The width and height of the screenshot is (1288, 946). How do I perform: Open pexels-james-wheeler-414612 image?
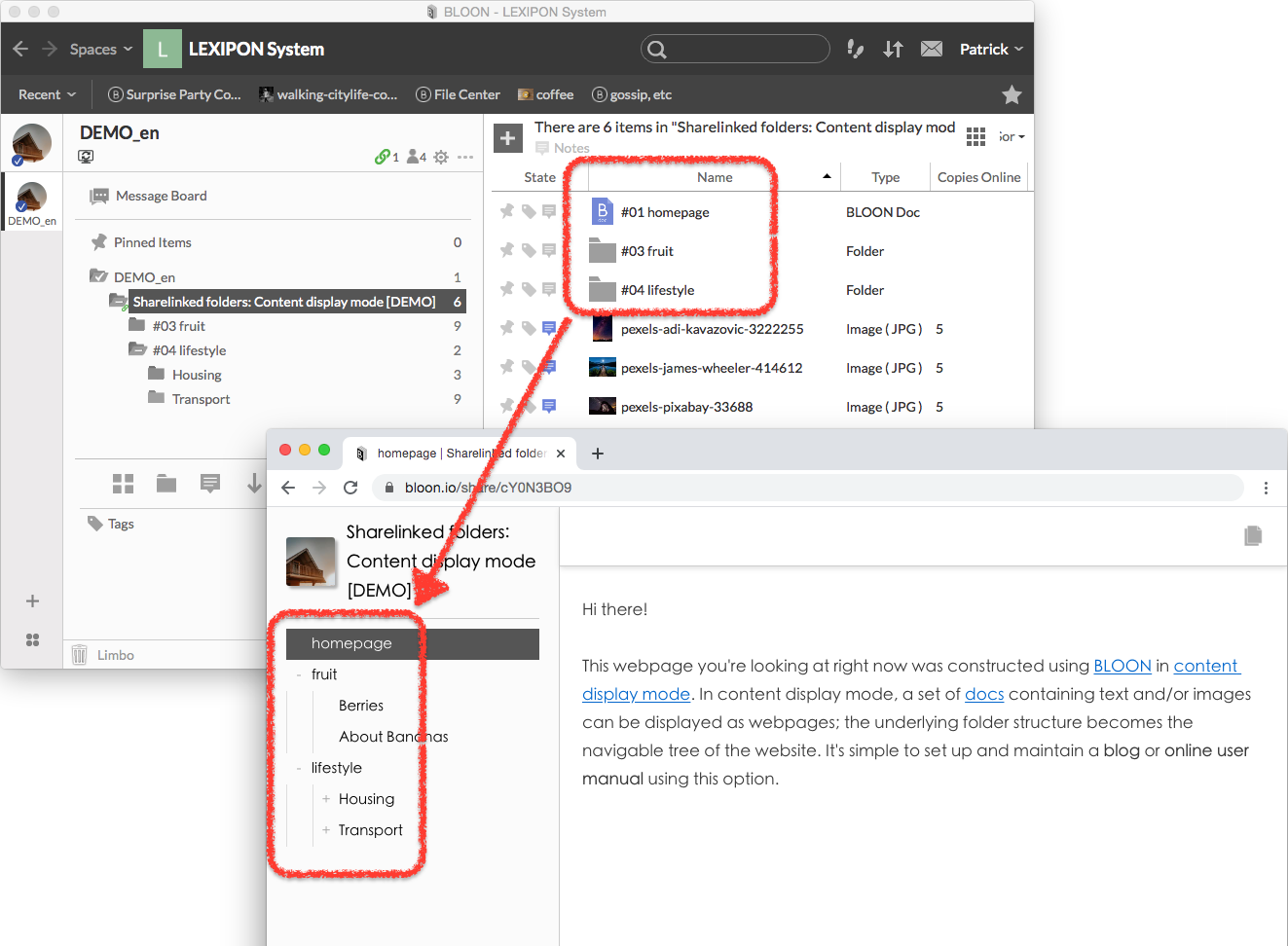[712, 368]
